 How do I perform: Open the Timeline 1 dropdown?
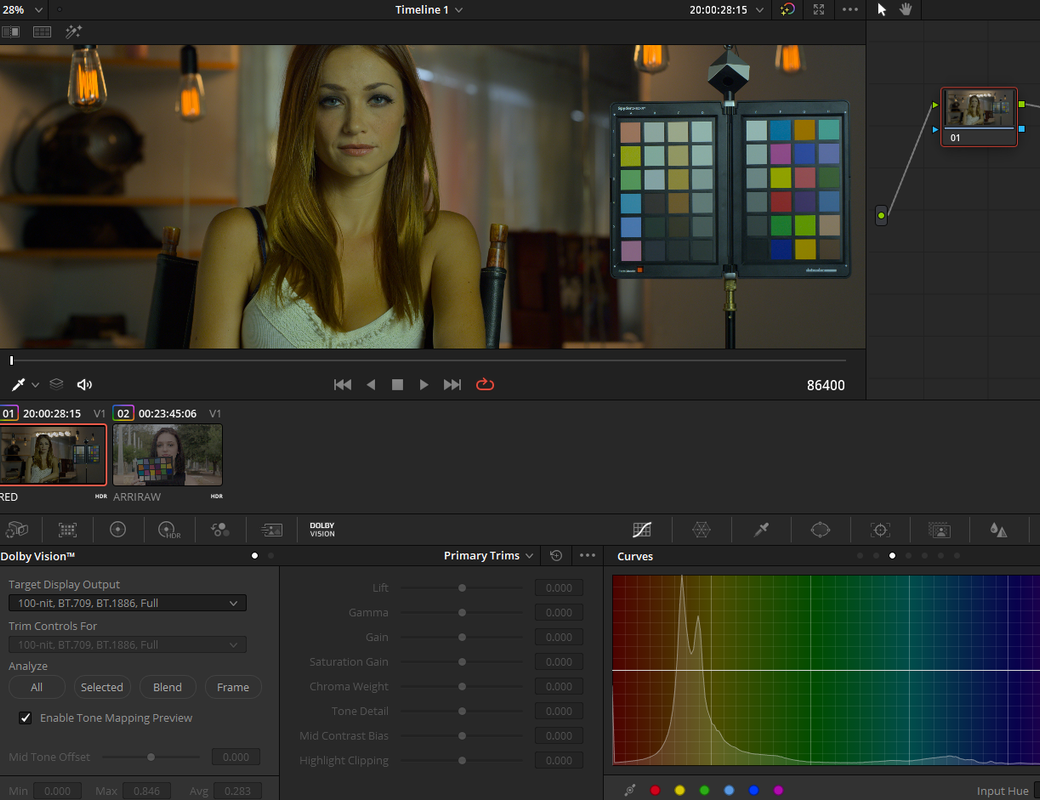pyautogui.click(x=429, y=10)
